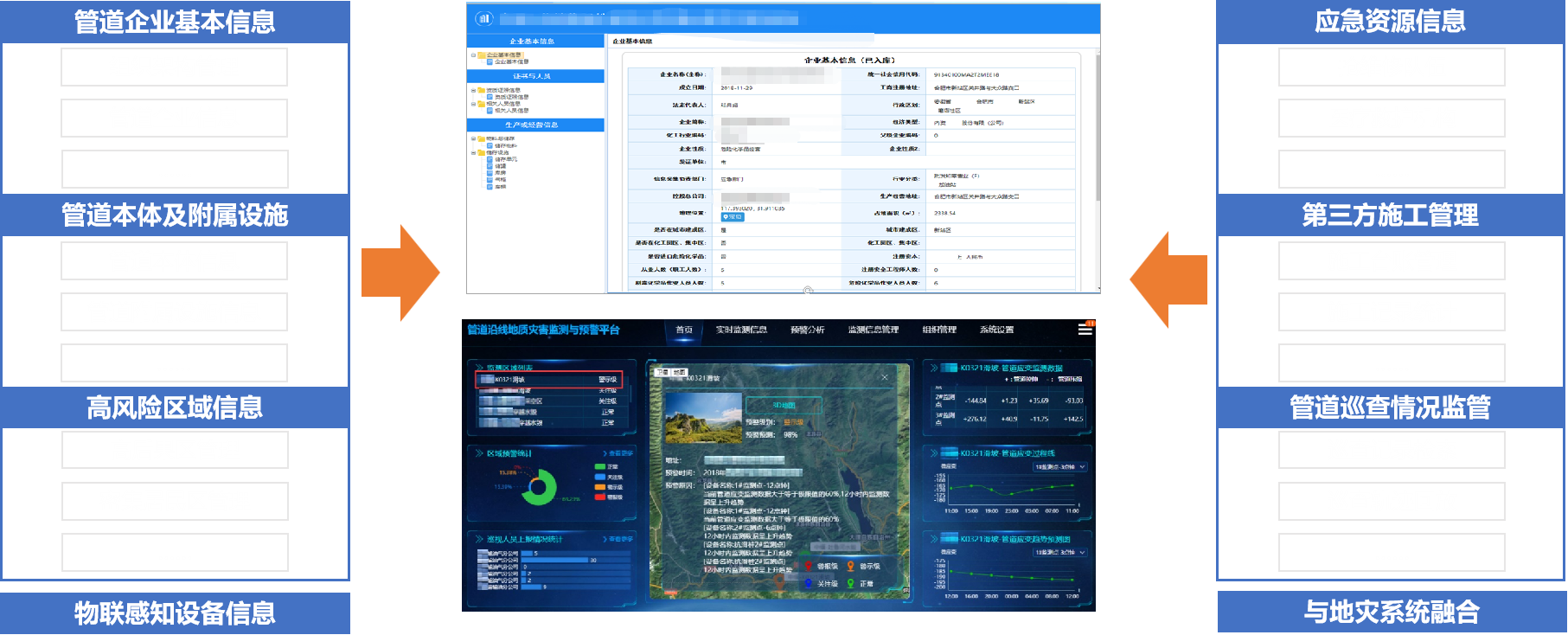Select the K0321滑坡 row in monitoring list

549,379
